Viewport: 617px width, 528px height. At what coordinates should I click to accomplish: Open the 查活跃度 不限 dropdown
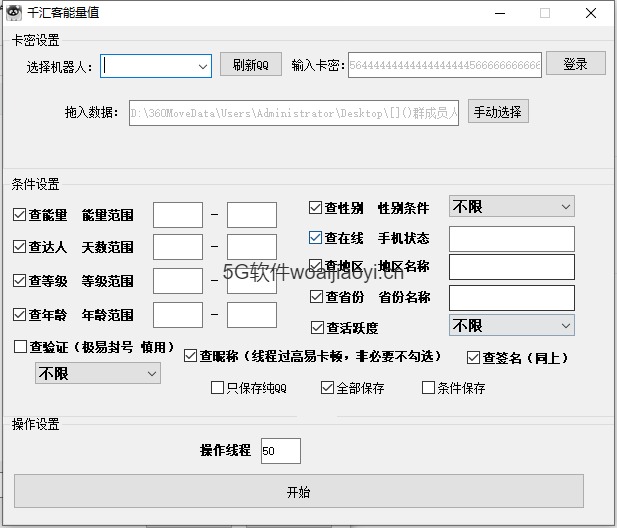click(x=512, y=325)
